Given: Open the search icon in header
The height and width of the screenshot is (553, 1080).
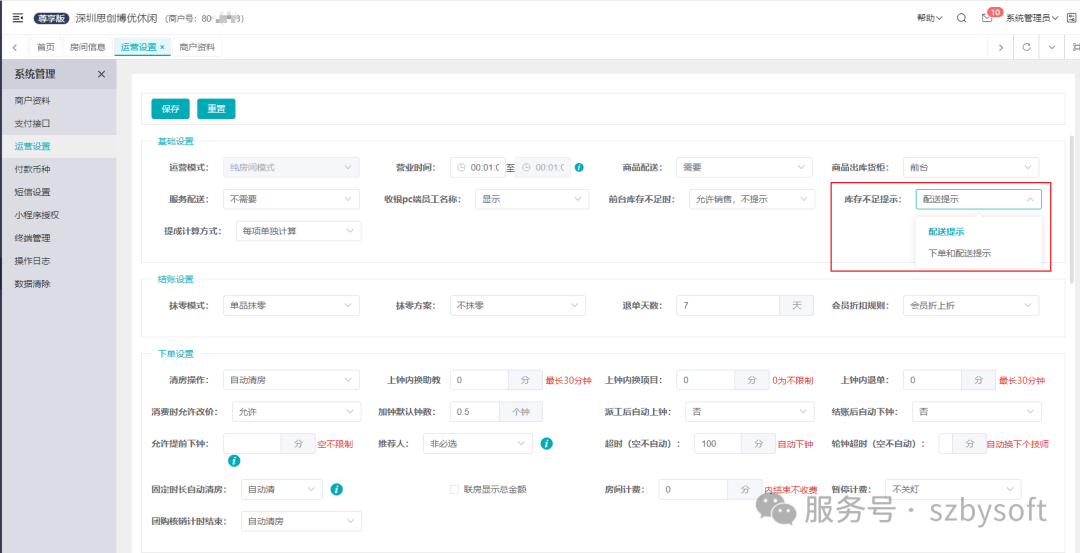Looking at the screenshot, I should pyautogui.click(x=961, y=18).
